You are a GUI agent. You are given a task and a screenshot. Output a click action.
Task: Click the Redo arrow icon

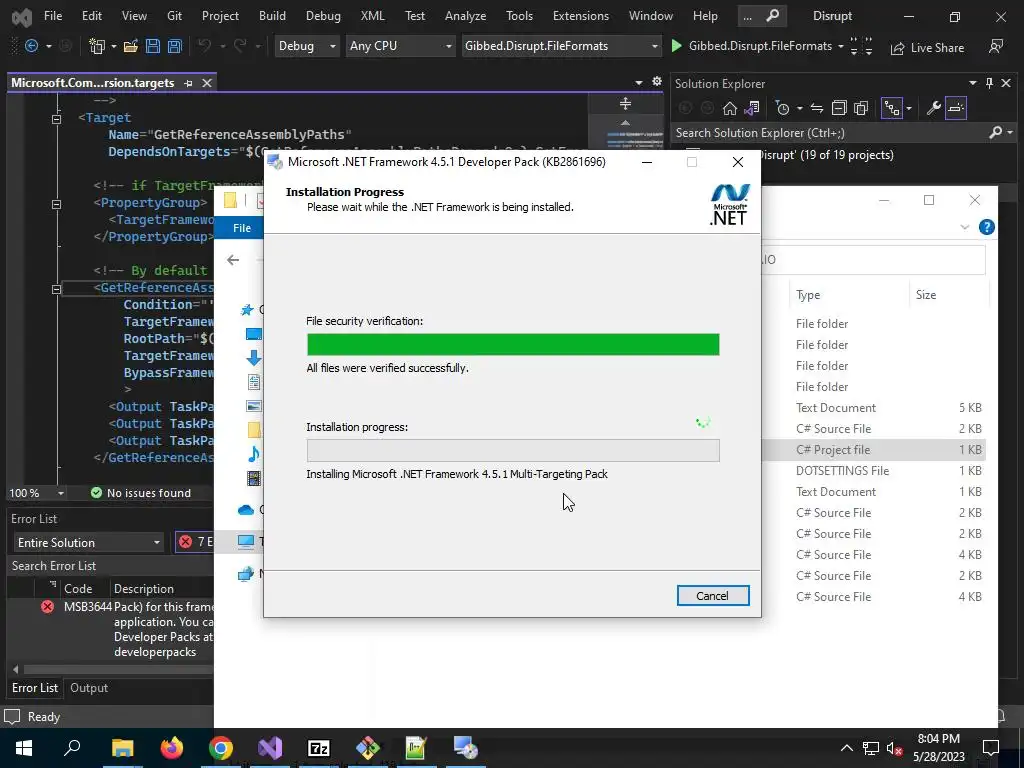pyautogui.click(x=240, y=46)
